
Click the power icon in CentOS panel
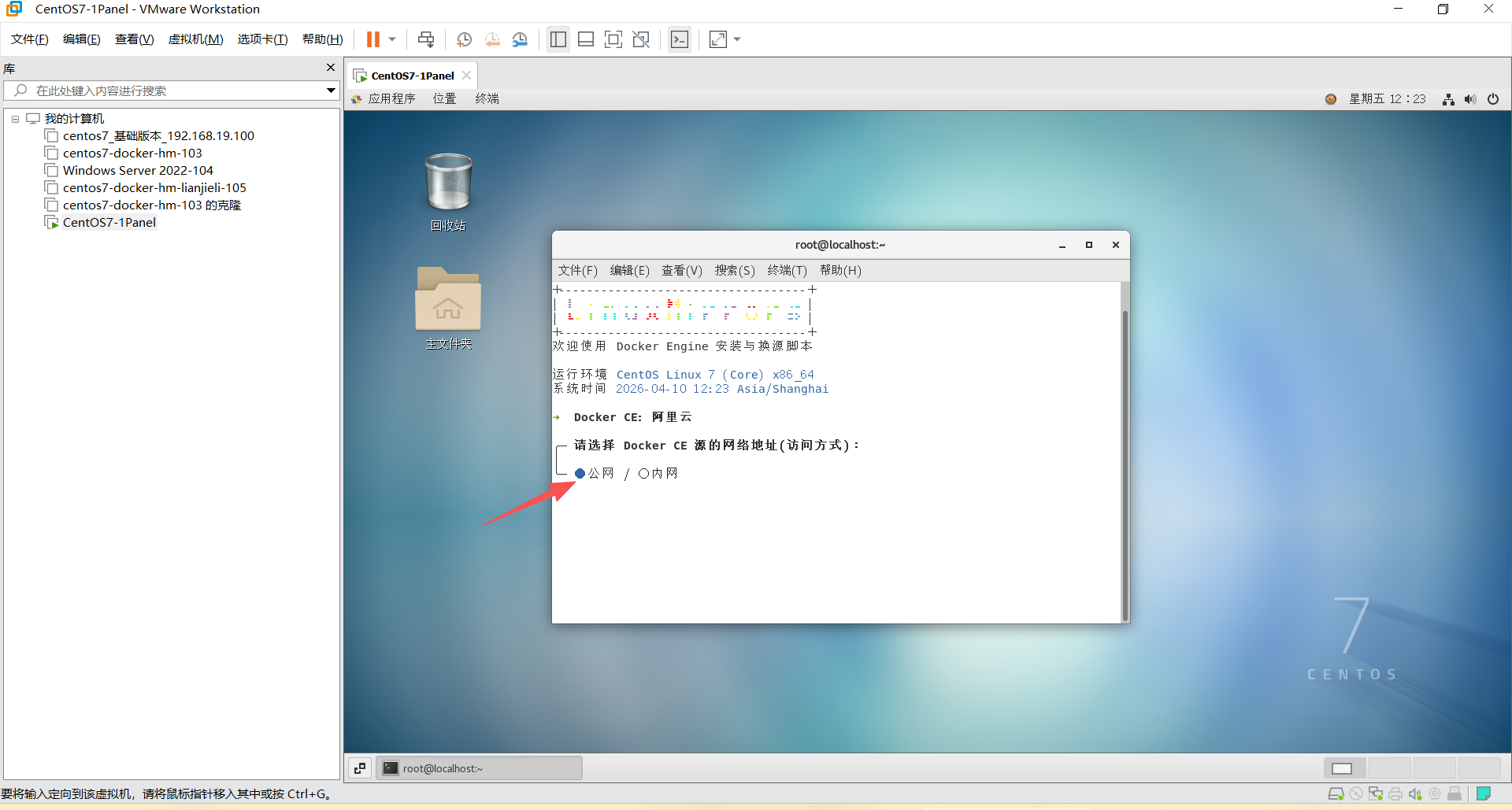point(1493,98)
